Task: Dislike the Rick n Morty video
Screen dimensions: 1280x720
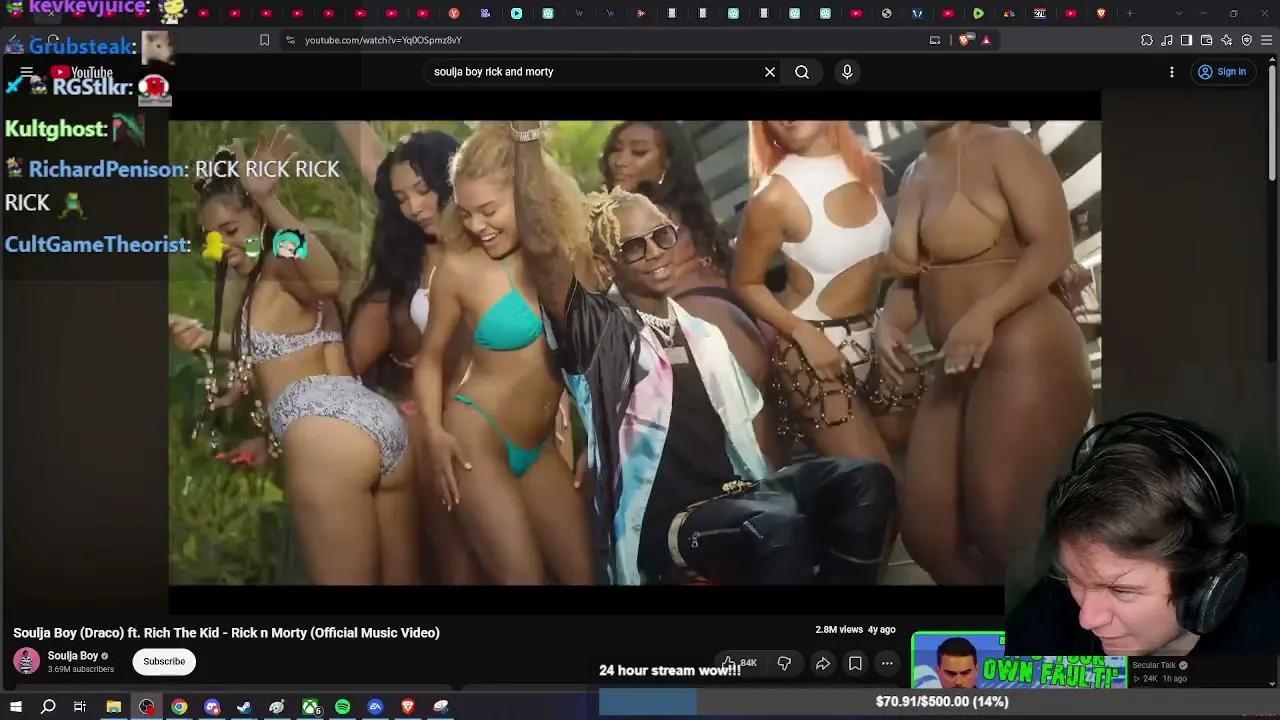Action: point(784,663)
